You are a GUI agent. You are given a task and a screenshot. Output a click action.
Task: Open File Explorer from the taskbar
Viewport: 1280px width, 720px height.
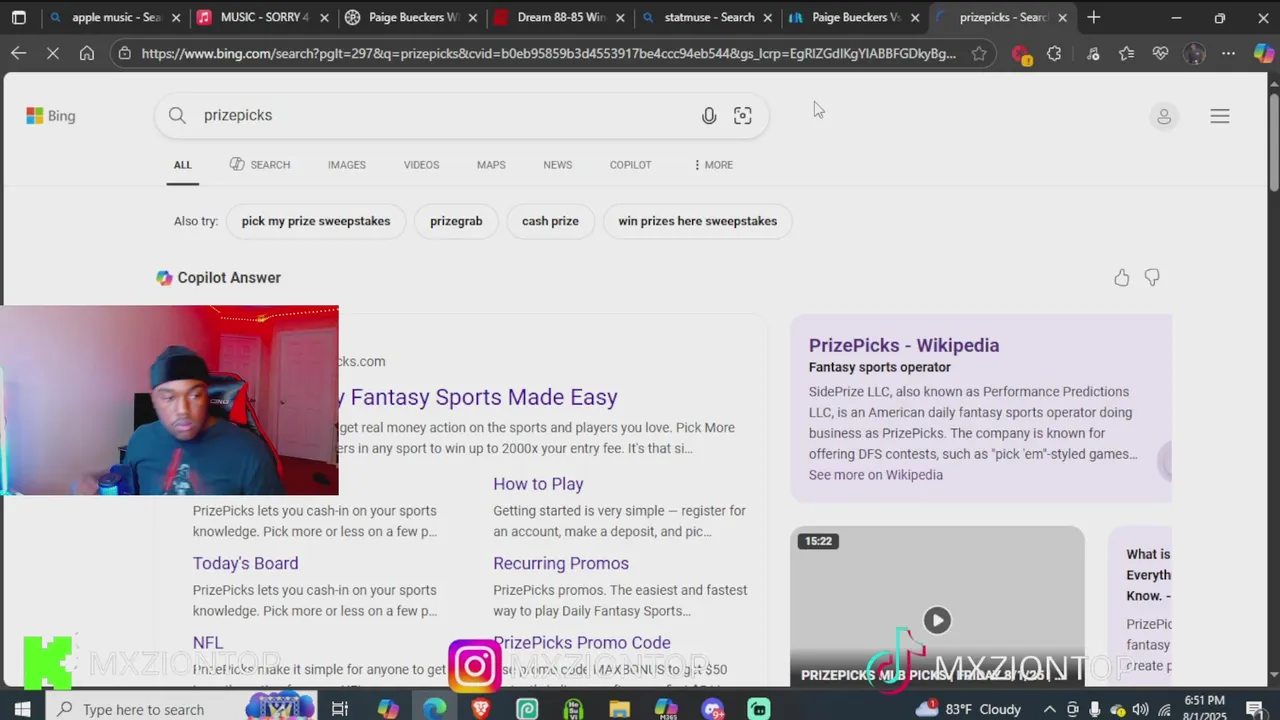620,709
